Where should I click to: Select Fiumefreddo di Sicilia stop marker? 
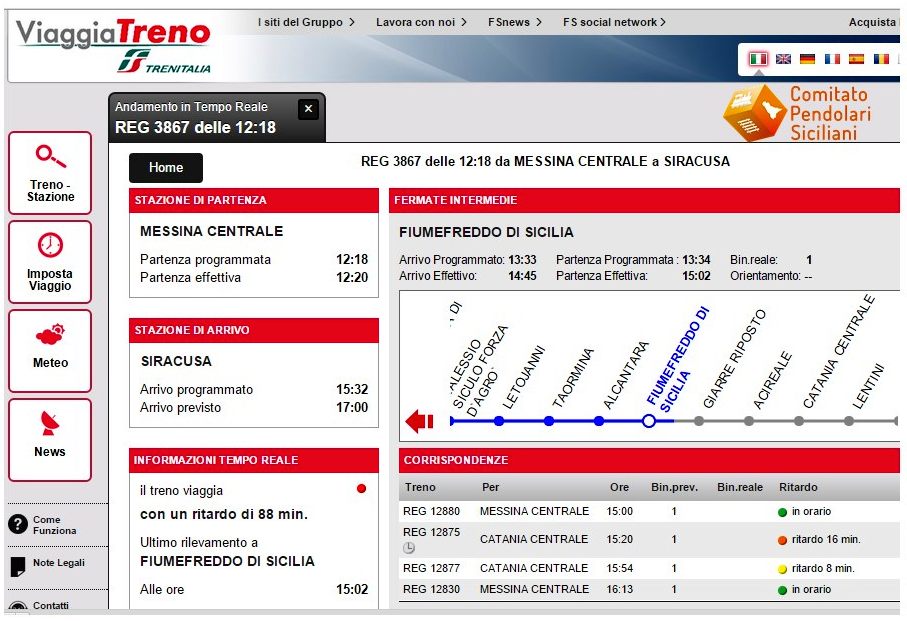(649, 421)
